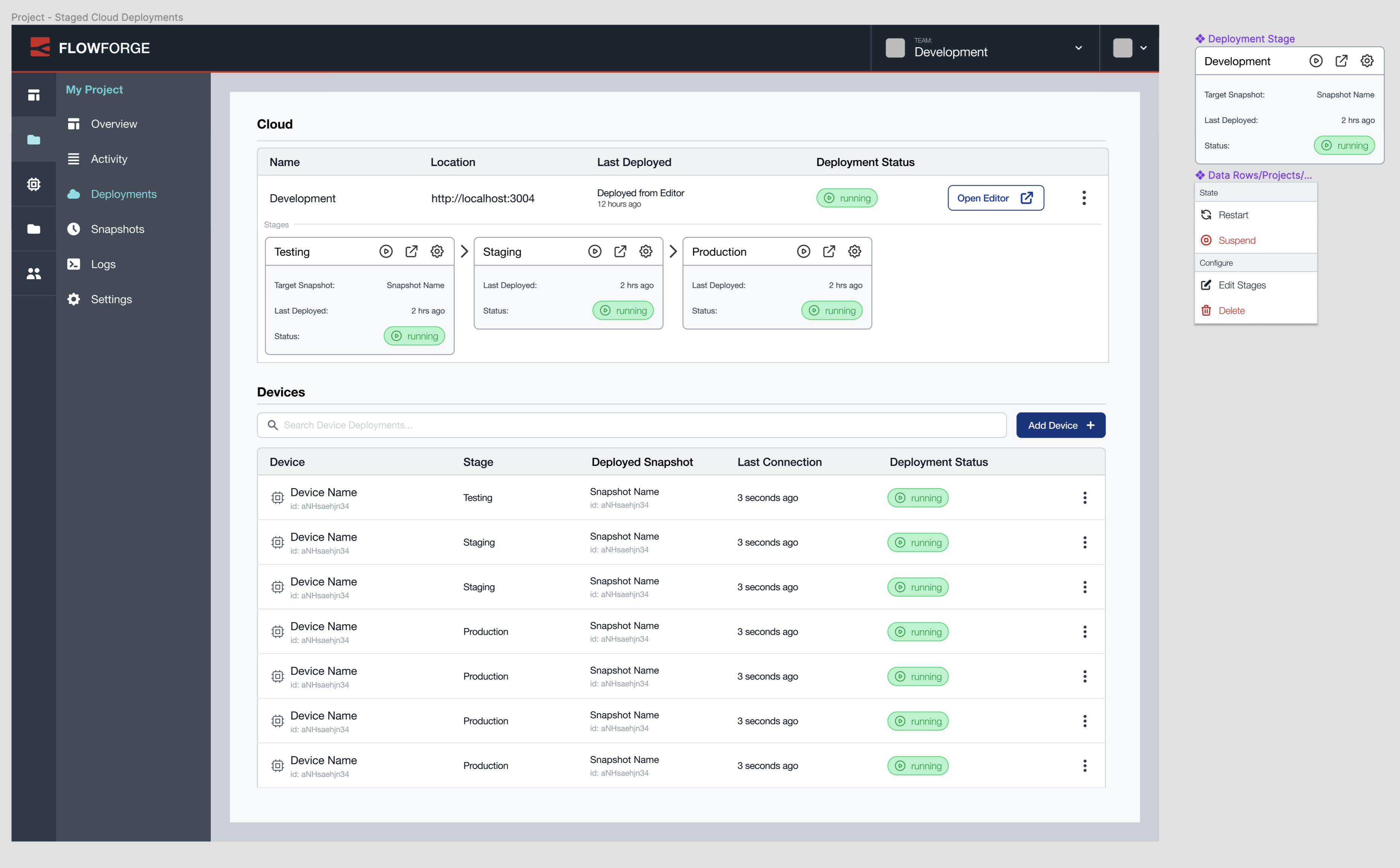1400x868 pixels.
Task: Select Restart from the State menu
Action: tap(1233, 214)
